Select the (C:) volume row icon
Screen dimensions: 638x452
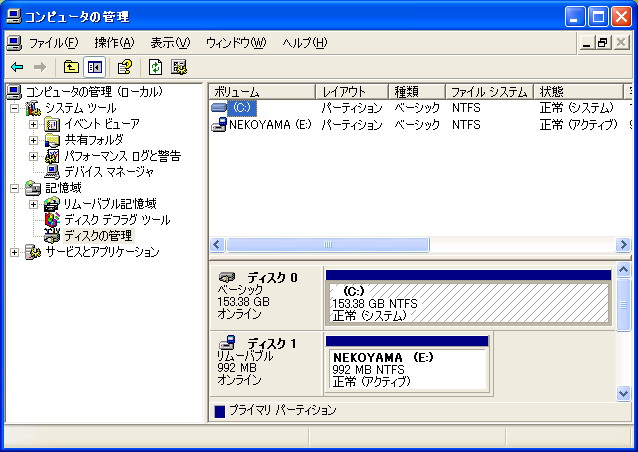(219, 108)
